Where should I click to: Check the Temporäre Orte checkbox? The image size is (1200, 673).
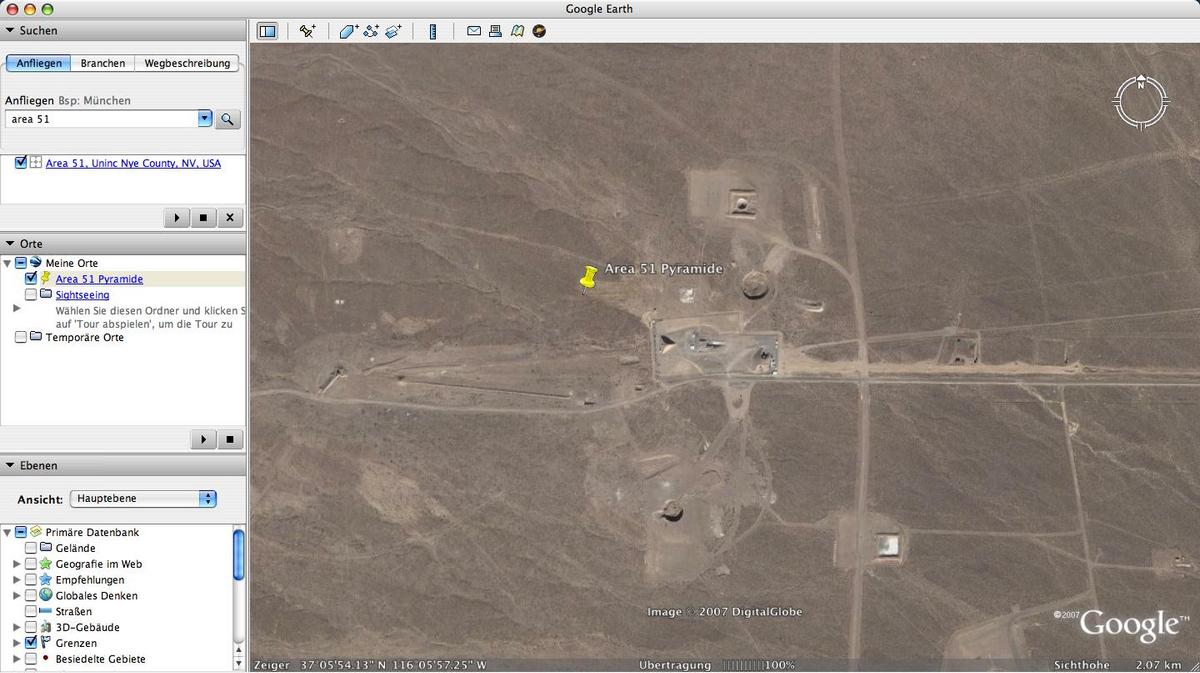[21, 338]
